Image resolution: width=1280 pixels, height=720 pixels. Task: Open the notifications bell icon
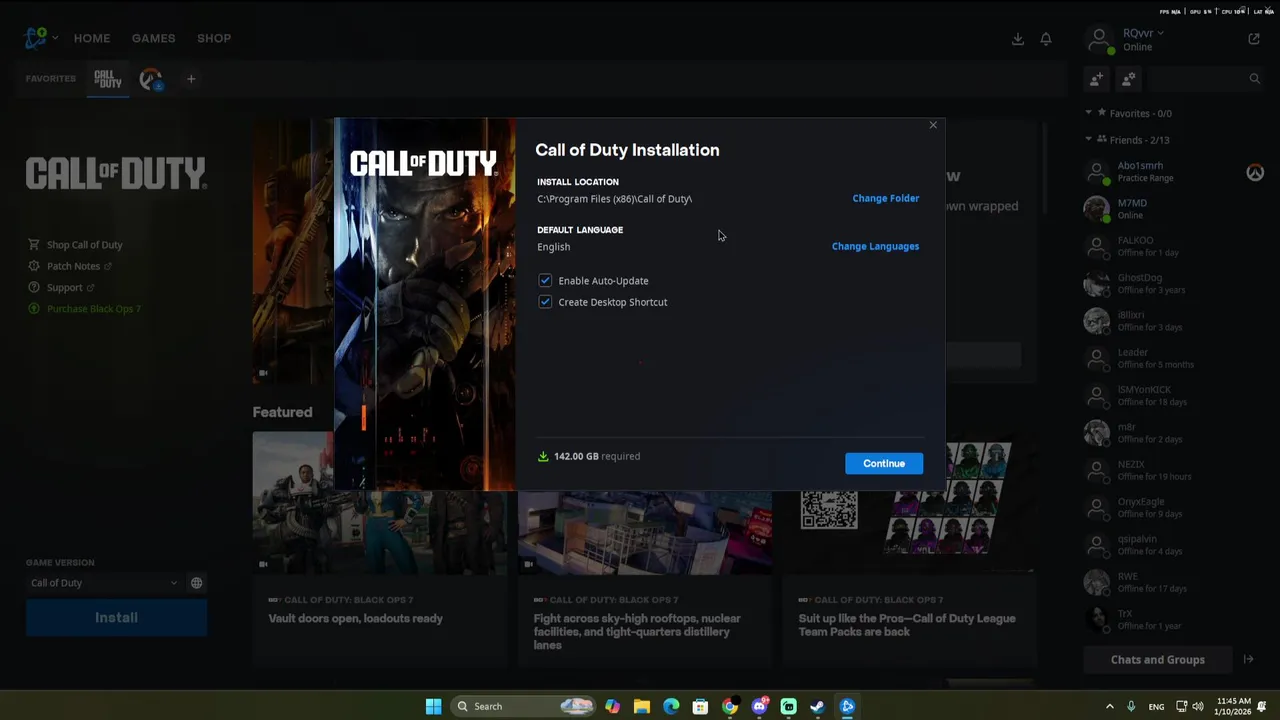click(x=1046, y=39)
